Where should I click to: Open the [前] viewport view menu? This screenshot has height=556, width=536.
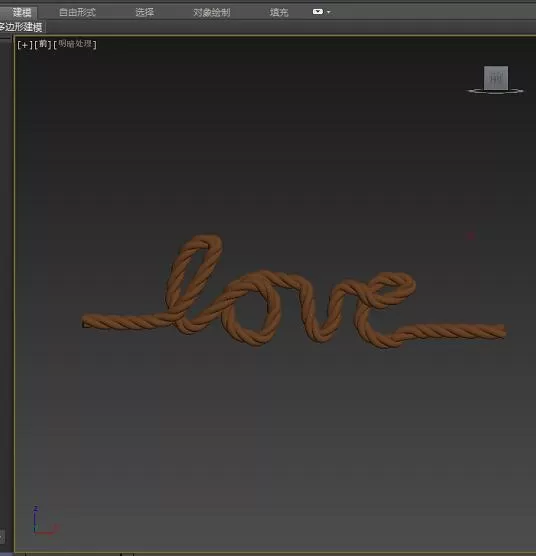[x=43, y=44]
